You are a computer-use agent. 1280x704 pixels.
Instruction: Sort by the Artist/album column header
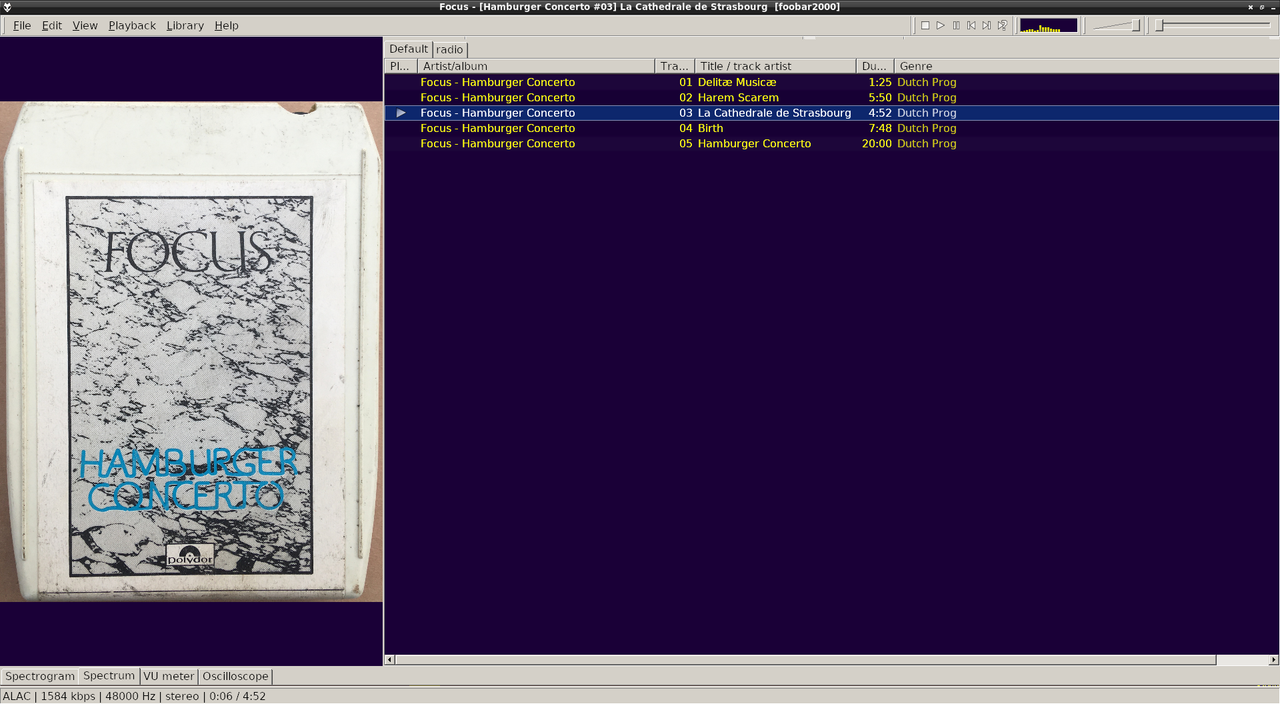(536, 66)
